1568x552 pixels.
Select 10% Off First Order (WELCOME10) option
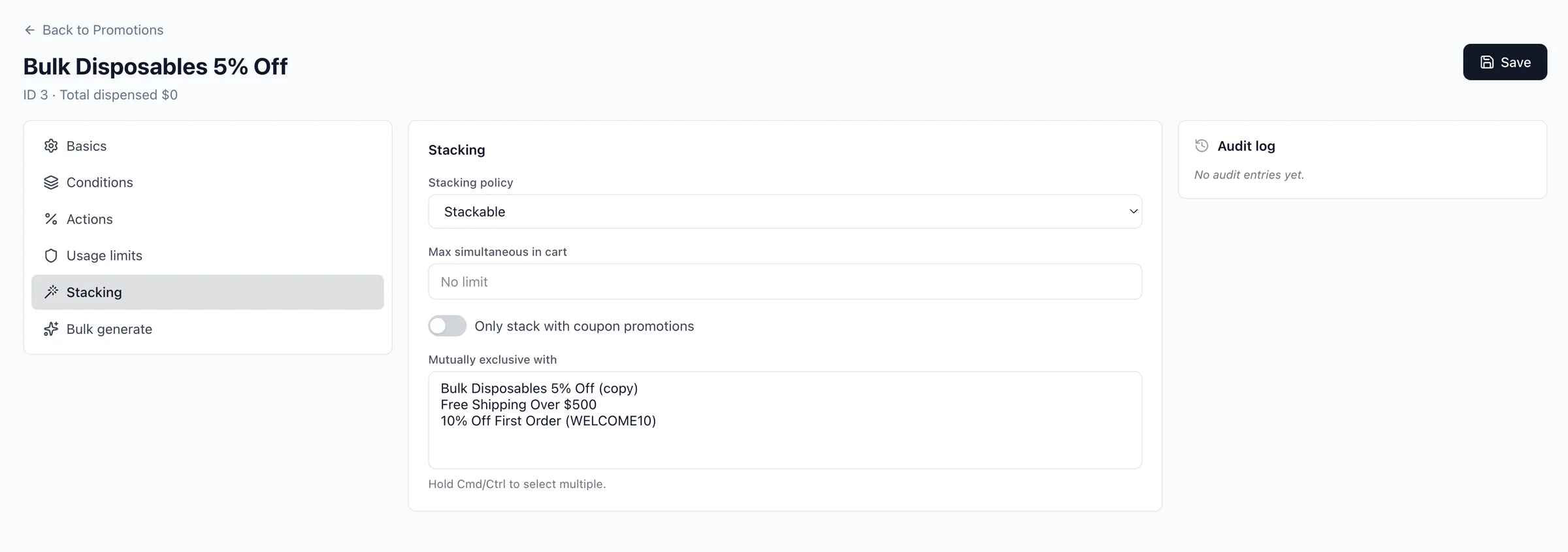point(548,421)
